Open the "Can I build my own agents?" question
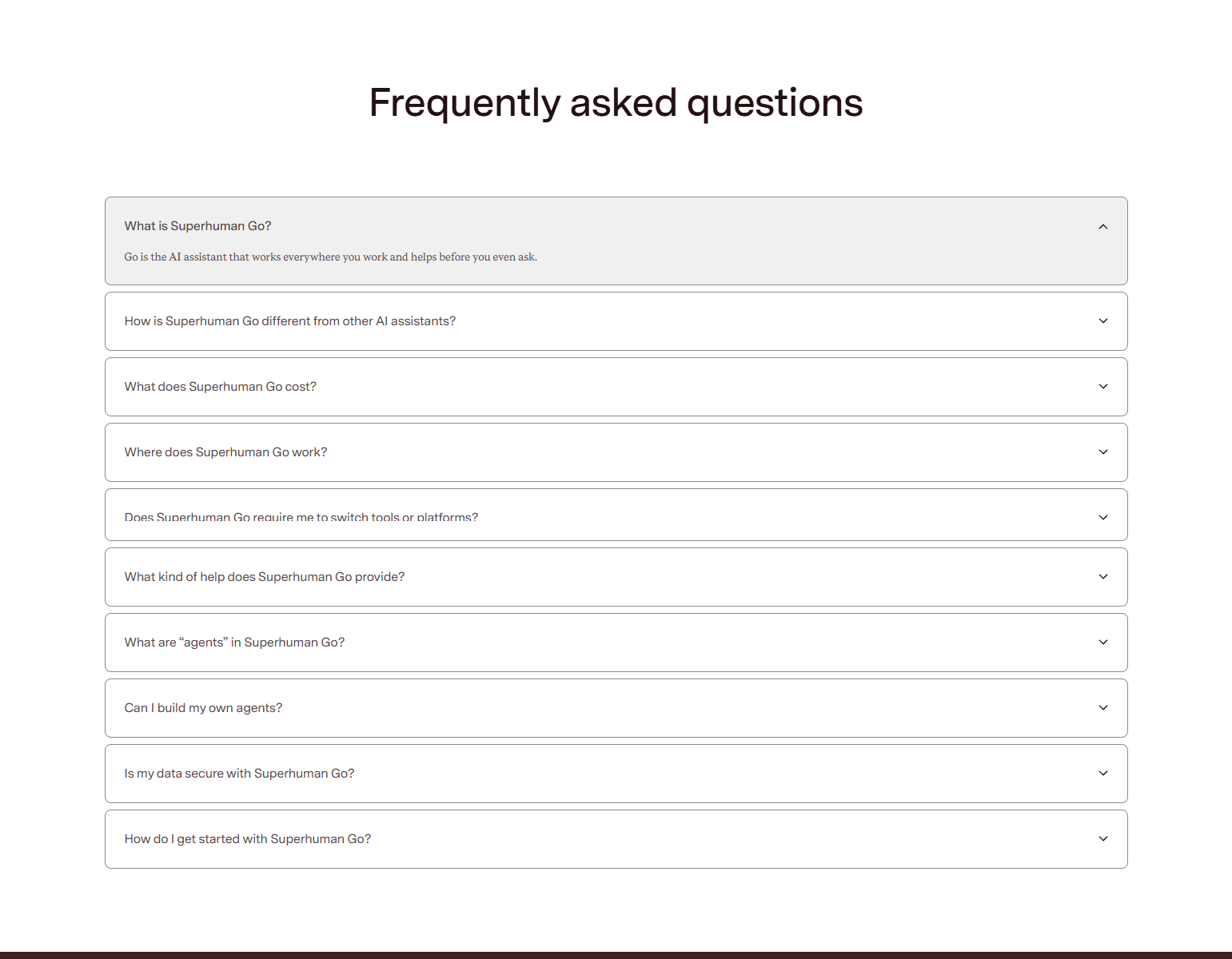The height and width of the screenshot is (959, 1232). (x=616, y=707)
